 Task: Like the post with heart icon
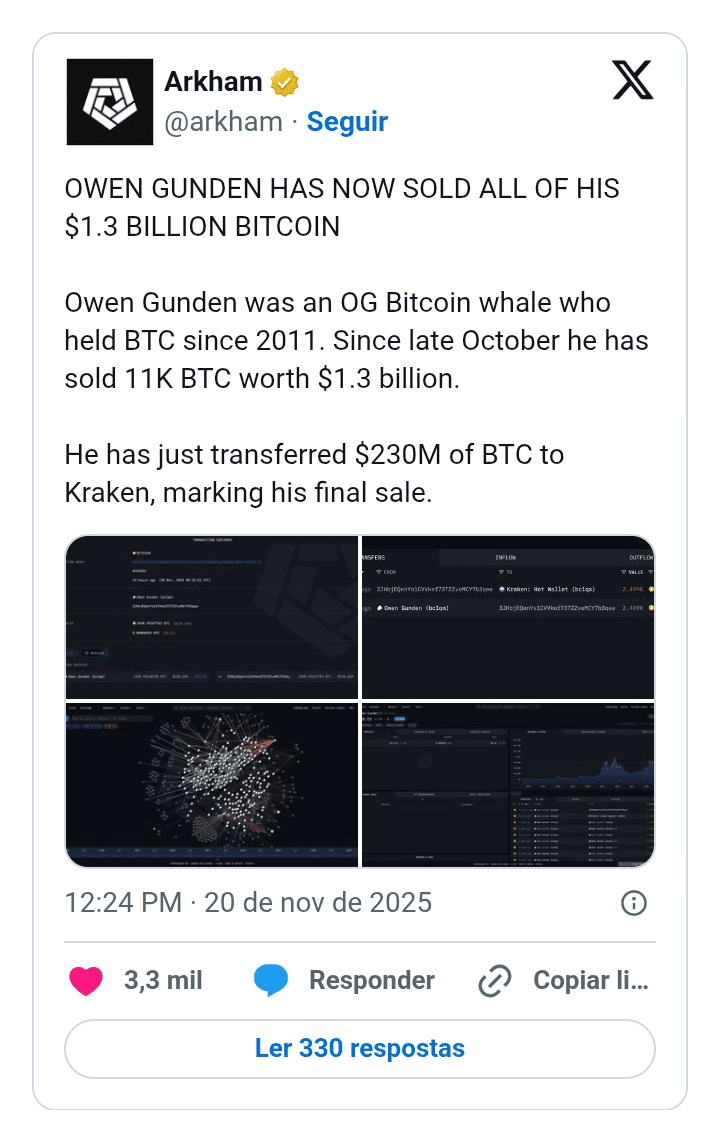coord(86,980)
